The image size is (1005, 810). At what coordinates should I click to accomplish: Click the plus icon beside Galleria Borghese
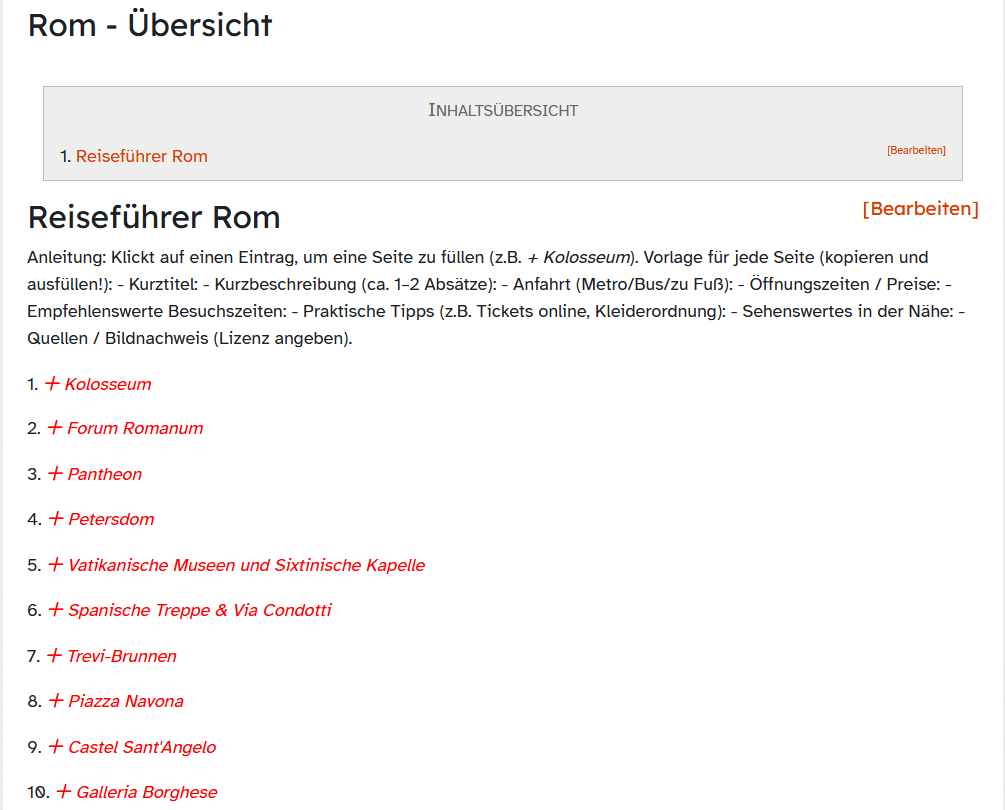(x=64, y=792)
